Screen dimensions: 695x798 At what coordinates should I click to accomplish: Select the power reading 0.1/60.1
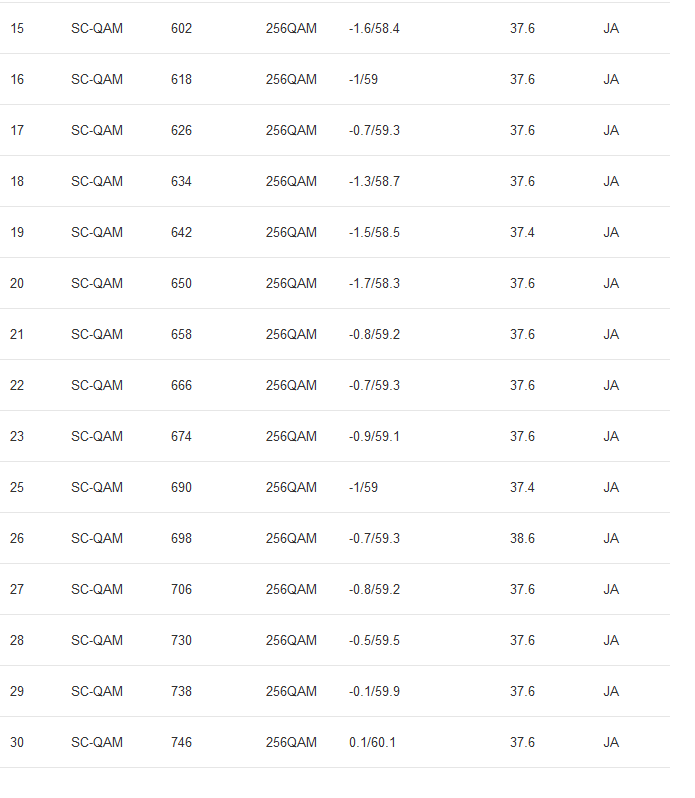(372, 743)
